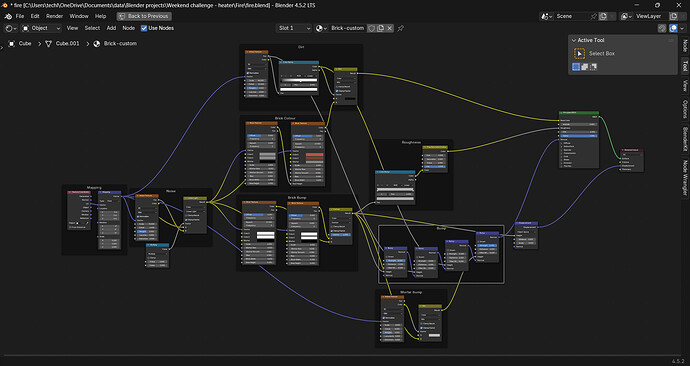Unlink the Brick-custom material with X
Viewport: 690px width, 366px height.
point(389,28)
